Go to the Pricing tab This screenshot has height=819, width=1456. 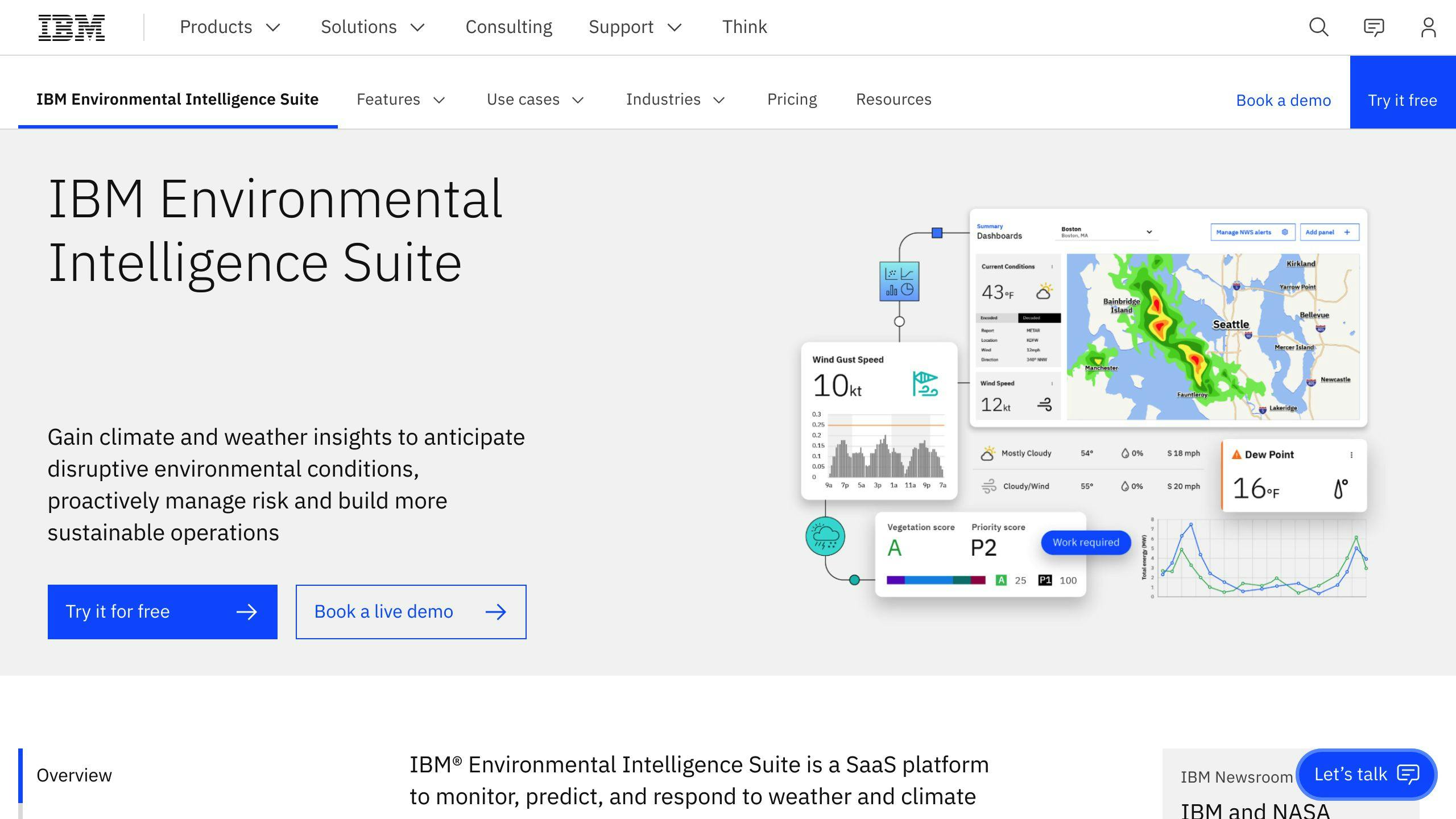(792, 100)
